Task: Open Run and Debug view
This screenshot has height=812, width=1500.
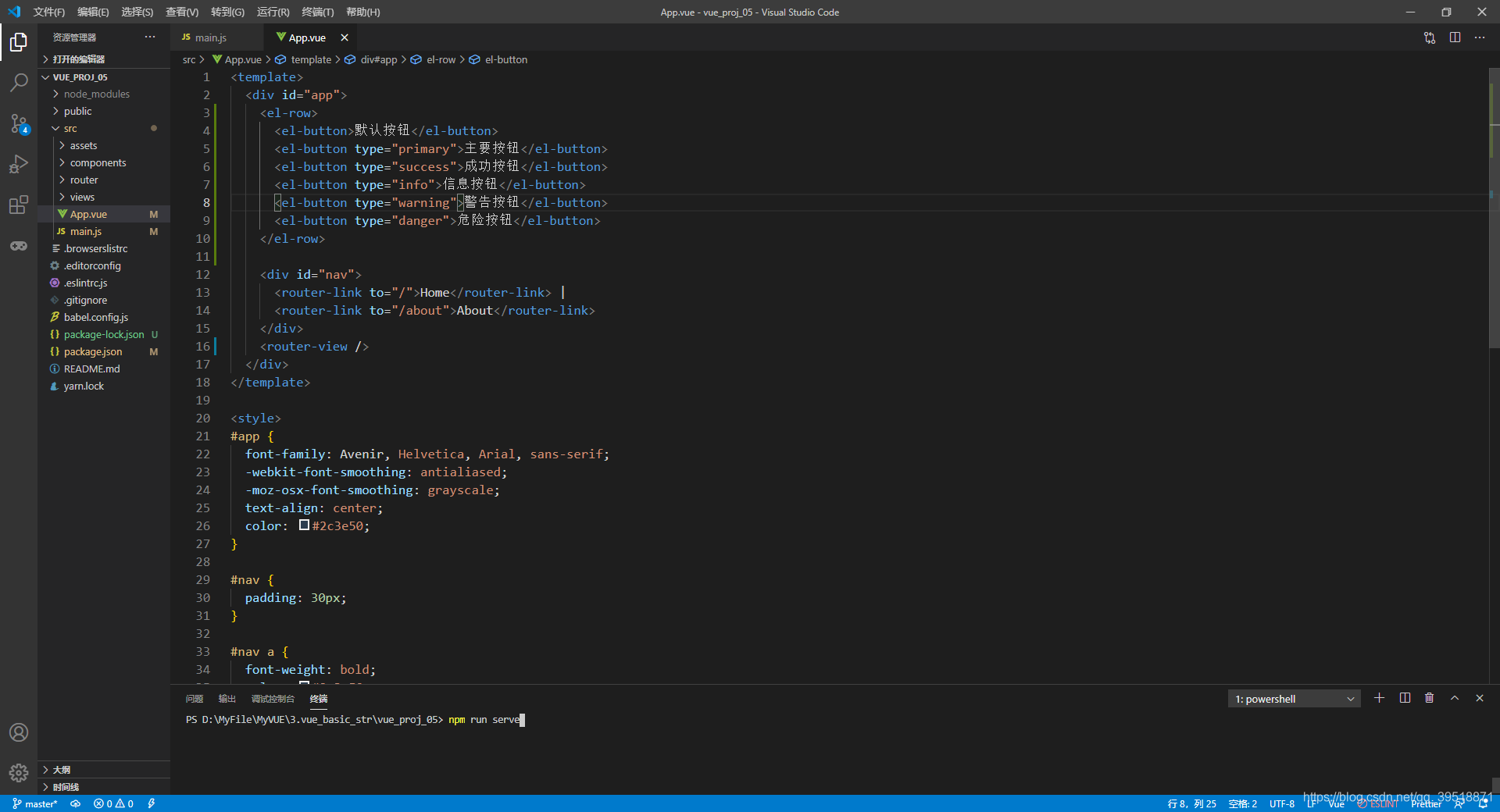Action: [x=19, y=164]
